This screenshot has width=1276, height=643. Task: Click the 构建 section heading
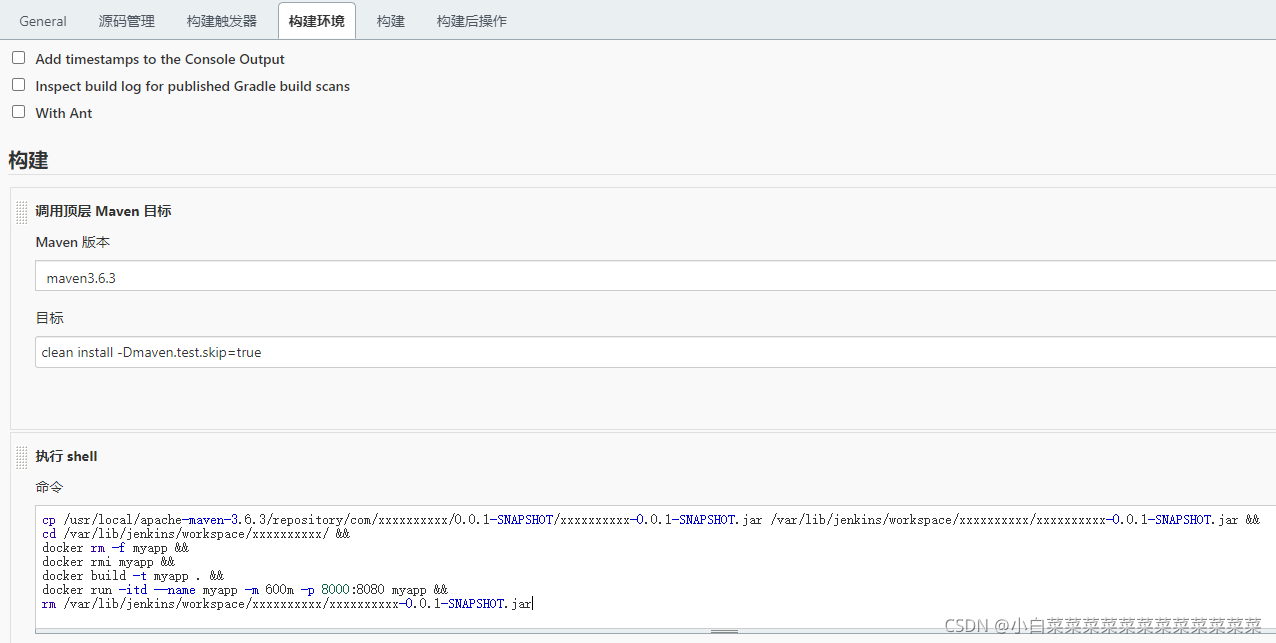pyautogui.click(x=28, y=160)
